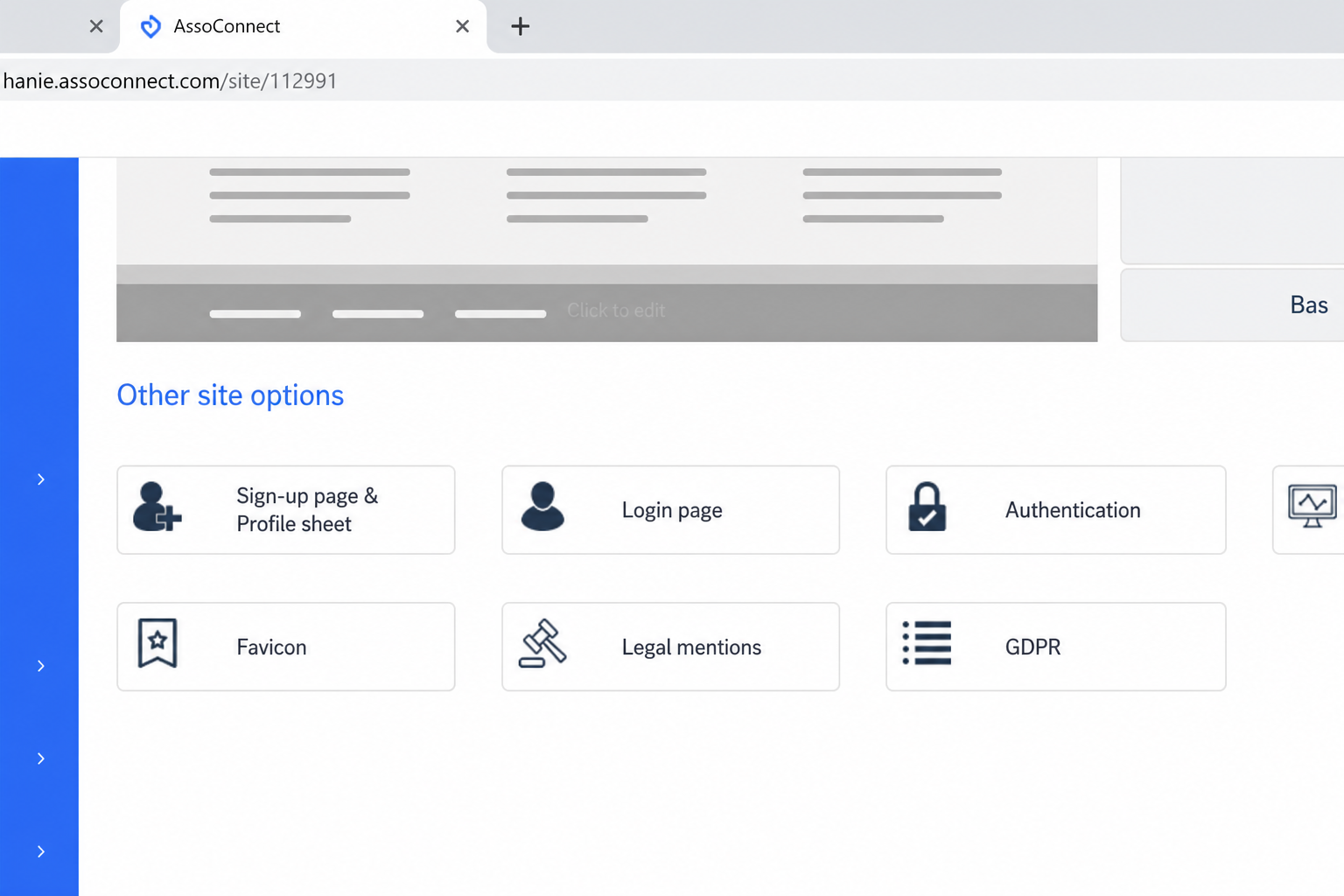
Task: Click the monitor chart icon card
Action: (1309, 510)
